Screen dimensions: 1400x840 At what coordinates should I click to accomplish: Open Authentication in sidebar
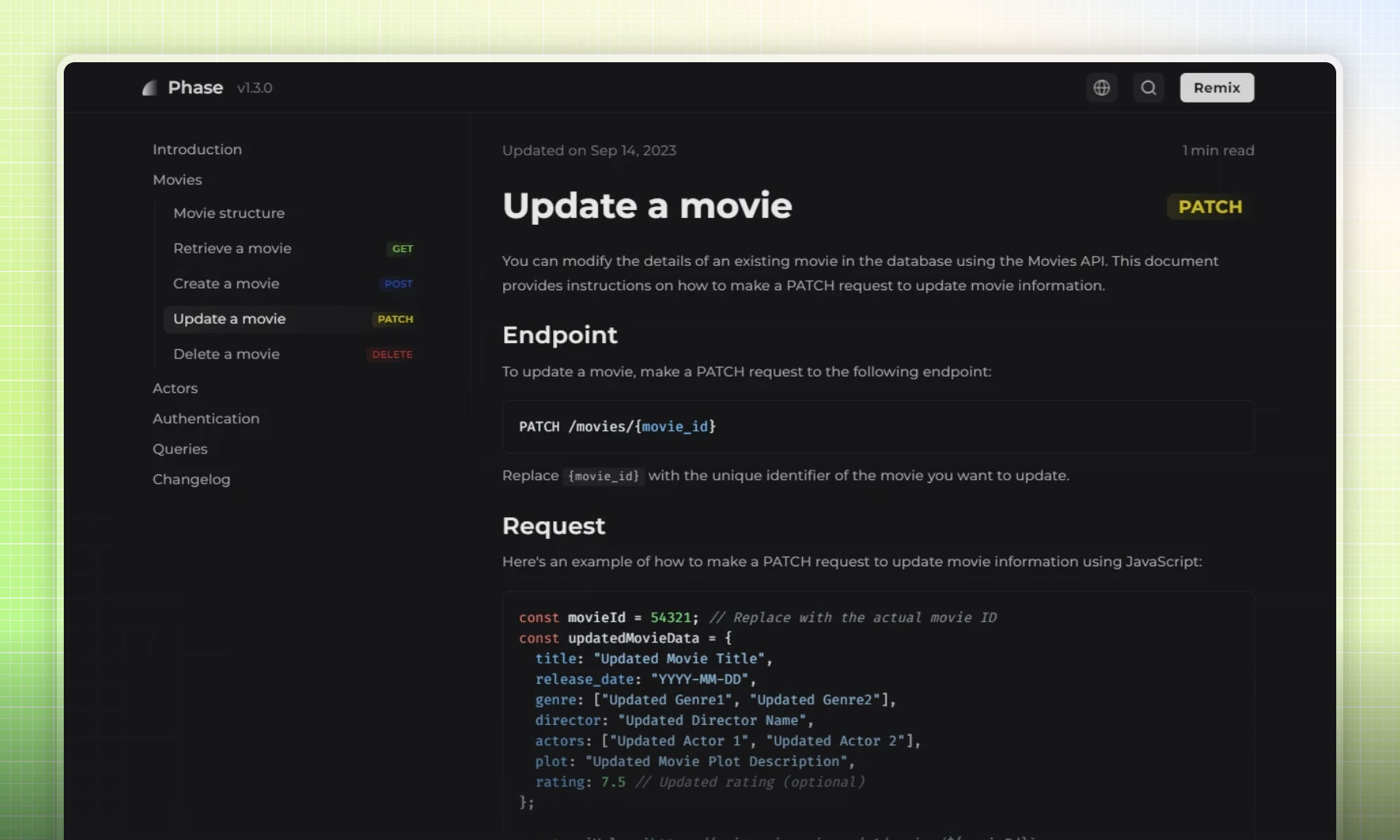coord(206,418)
